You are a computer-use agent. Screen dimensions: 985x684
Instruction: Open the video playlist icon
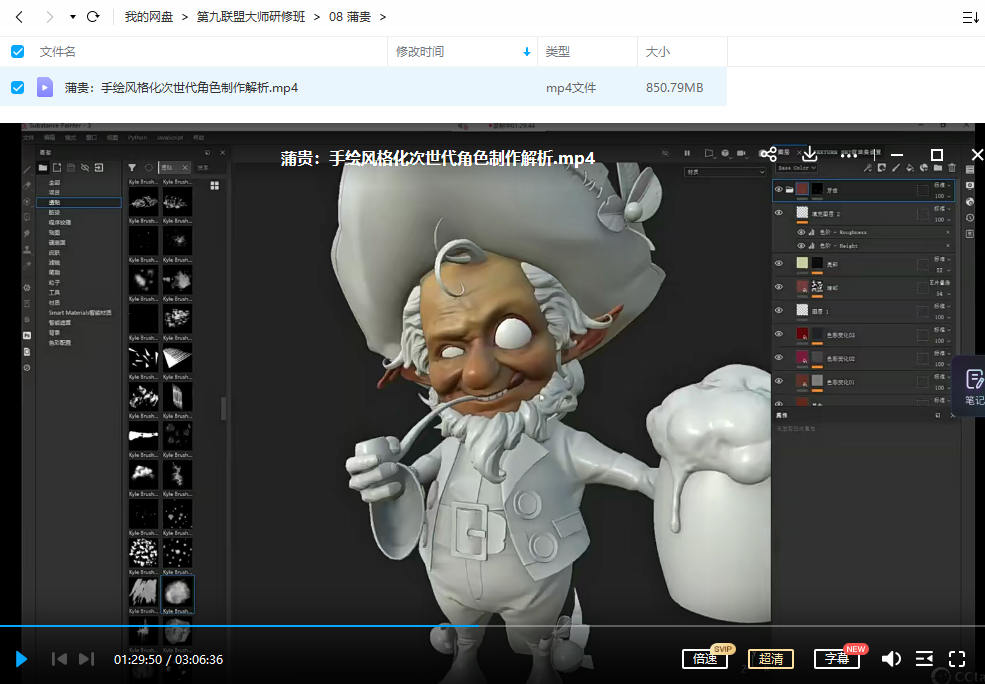pos(925,658)
